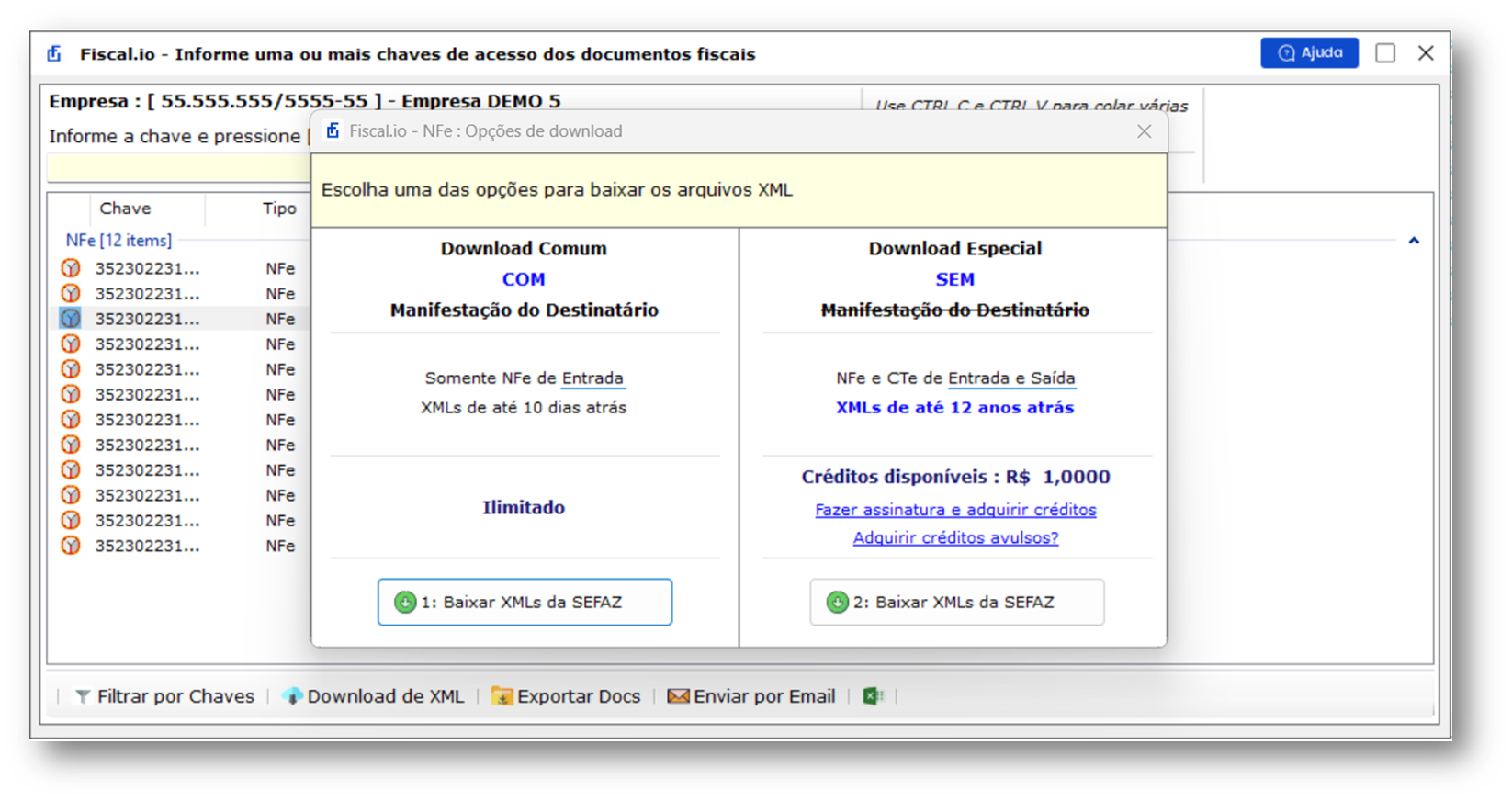Click the ninth NFe row status icon
The height and width of the screenshot is (801, 1512).
point(71,469)
